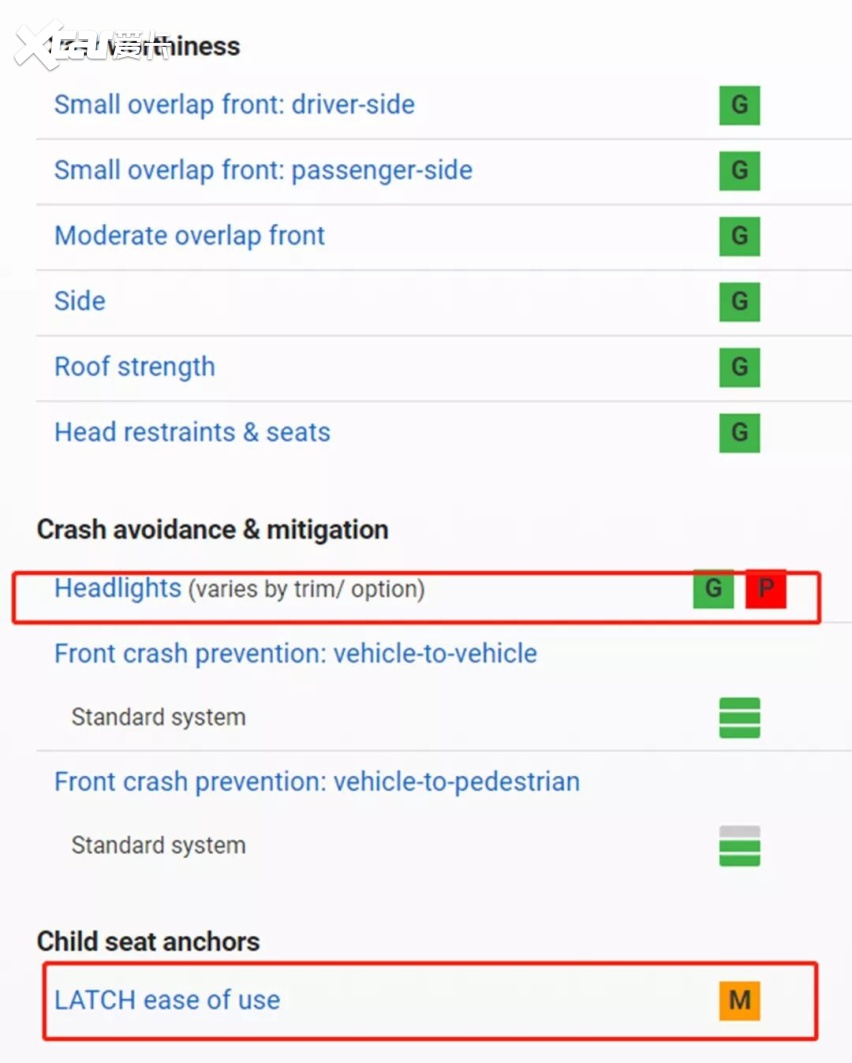Viewport: 852px width, 1063px height.
Task: Click the G rating icon for passenger-side overlap
Action: pos(739,171)
